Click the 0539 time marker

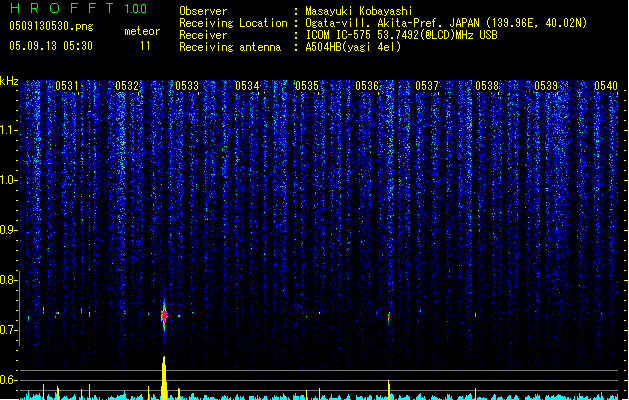tap(546, 86)
